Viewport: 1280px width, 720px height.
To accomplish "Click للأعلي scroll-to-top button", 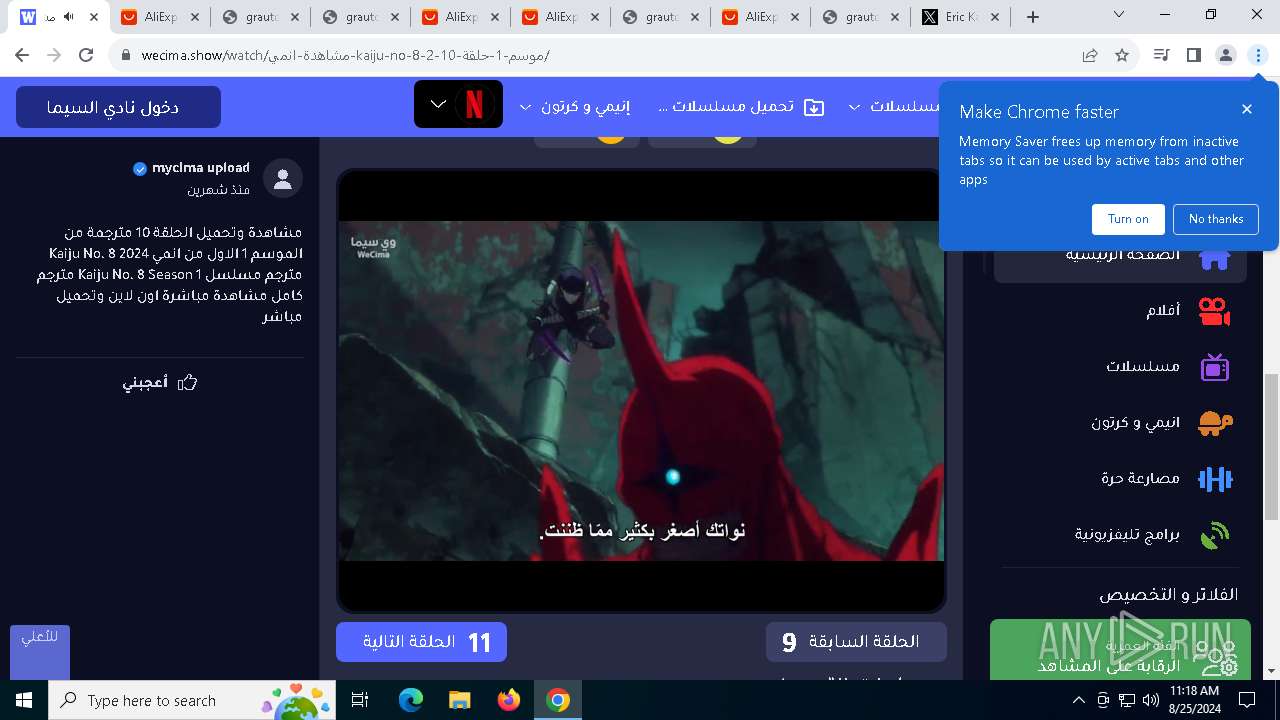I will pos(40,652).
